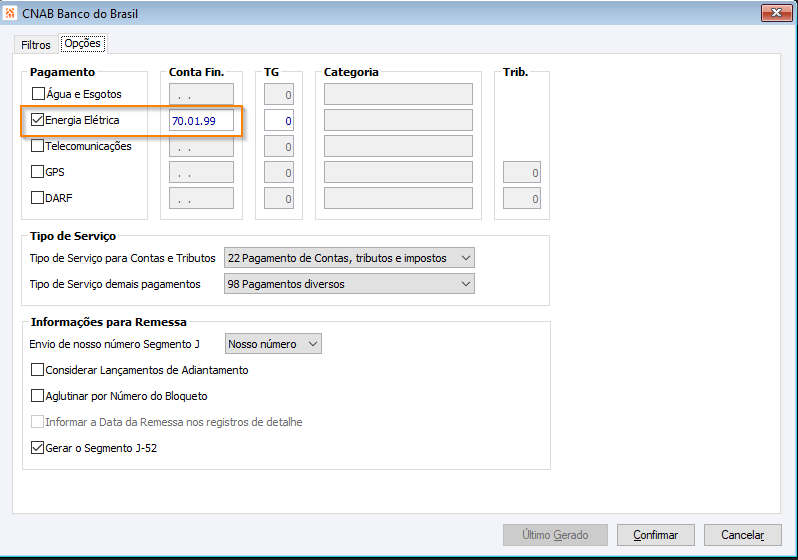798x560 pixels.
Task: Click Trib. field in DARF row
Action: coord(522,199)
